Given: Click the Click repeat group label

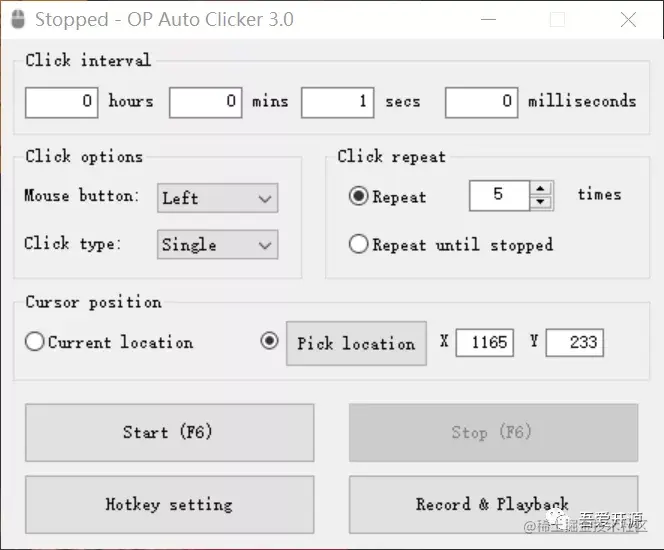Looking at the screenshot, I should (x=392, y=157).
